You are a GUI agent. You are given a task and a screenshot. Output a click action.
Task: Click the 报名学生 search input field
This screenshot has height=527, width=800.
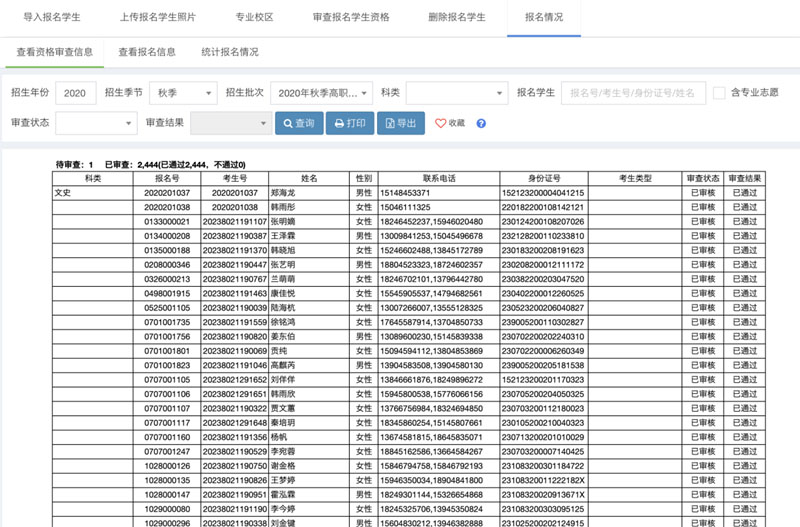click(x=630, y=93)
